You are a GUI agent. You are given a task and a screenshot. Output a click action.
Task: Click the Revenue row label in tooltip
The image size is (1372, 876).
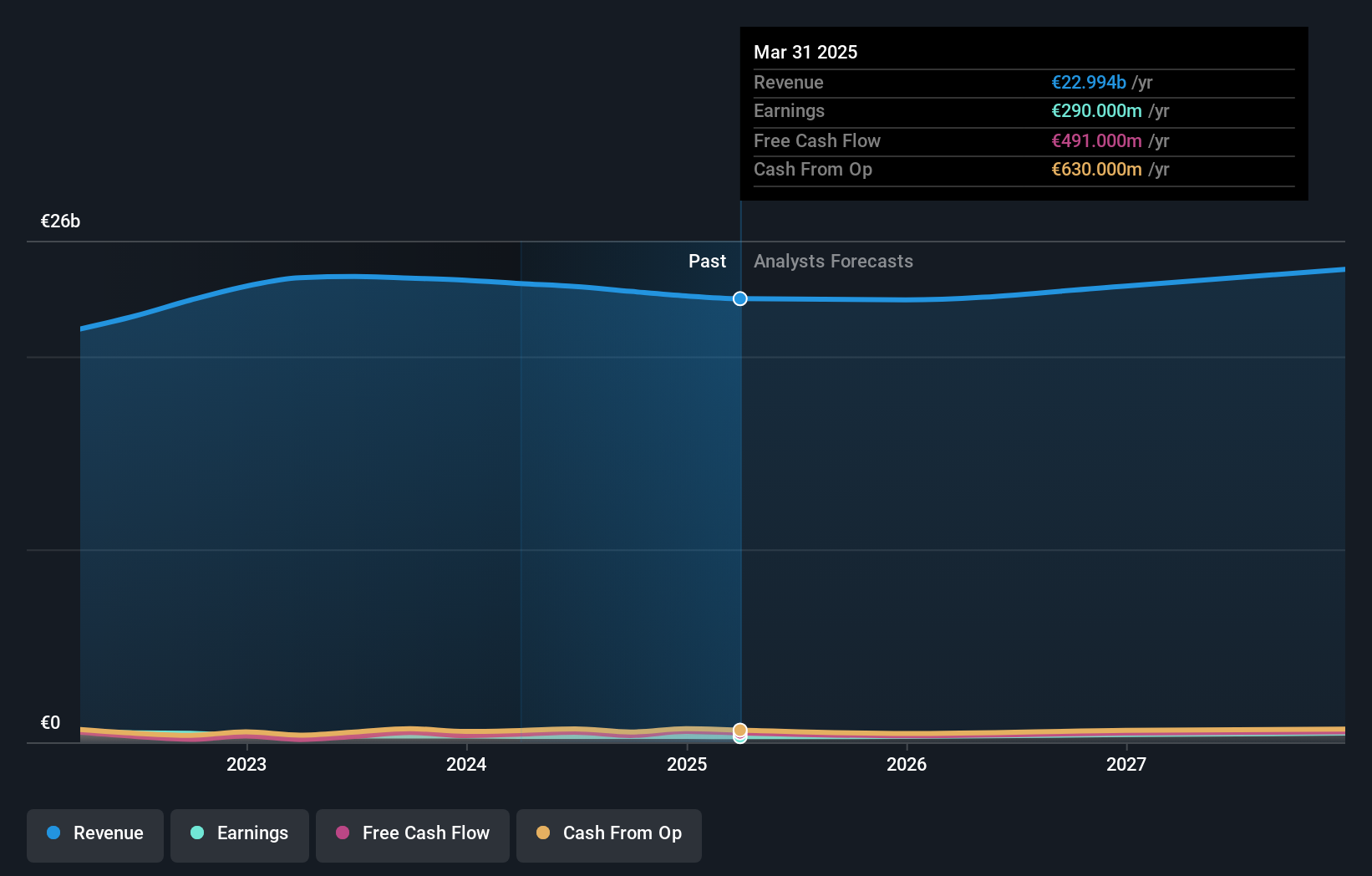point(789,82)
